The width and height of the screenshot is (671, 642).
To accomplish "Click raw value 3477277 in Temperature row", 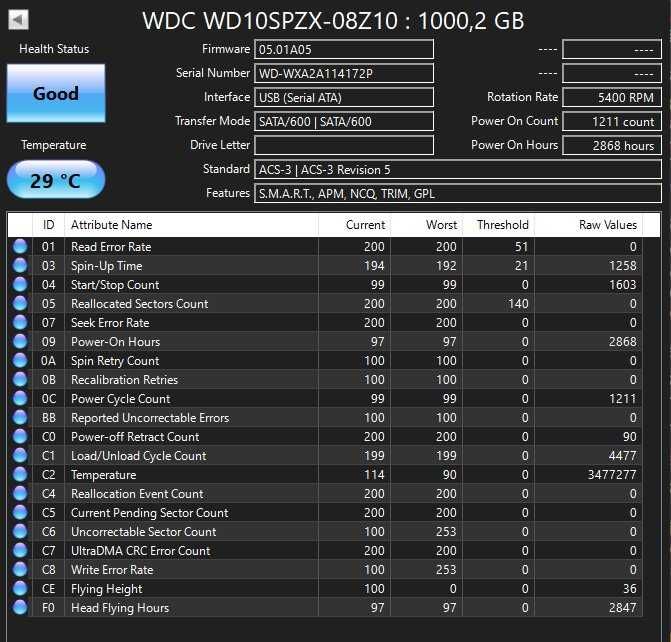I will pyautogui.click(x=612, y=475).
